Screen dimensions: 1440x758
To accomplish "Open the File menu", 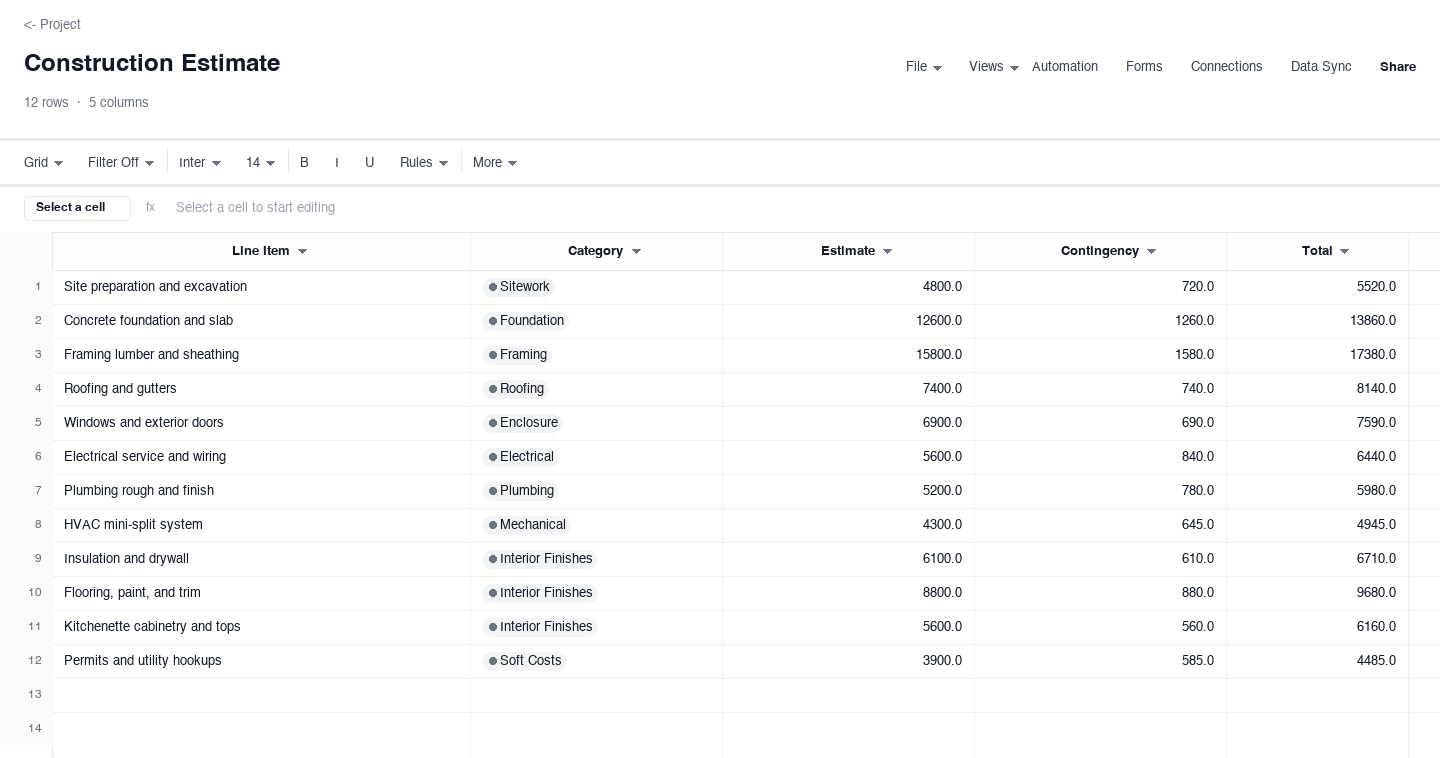I will (x=924, y=67).
